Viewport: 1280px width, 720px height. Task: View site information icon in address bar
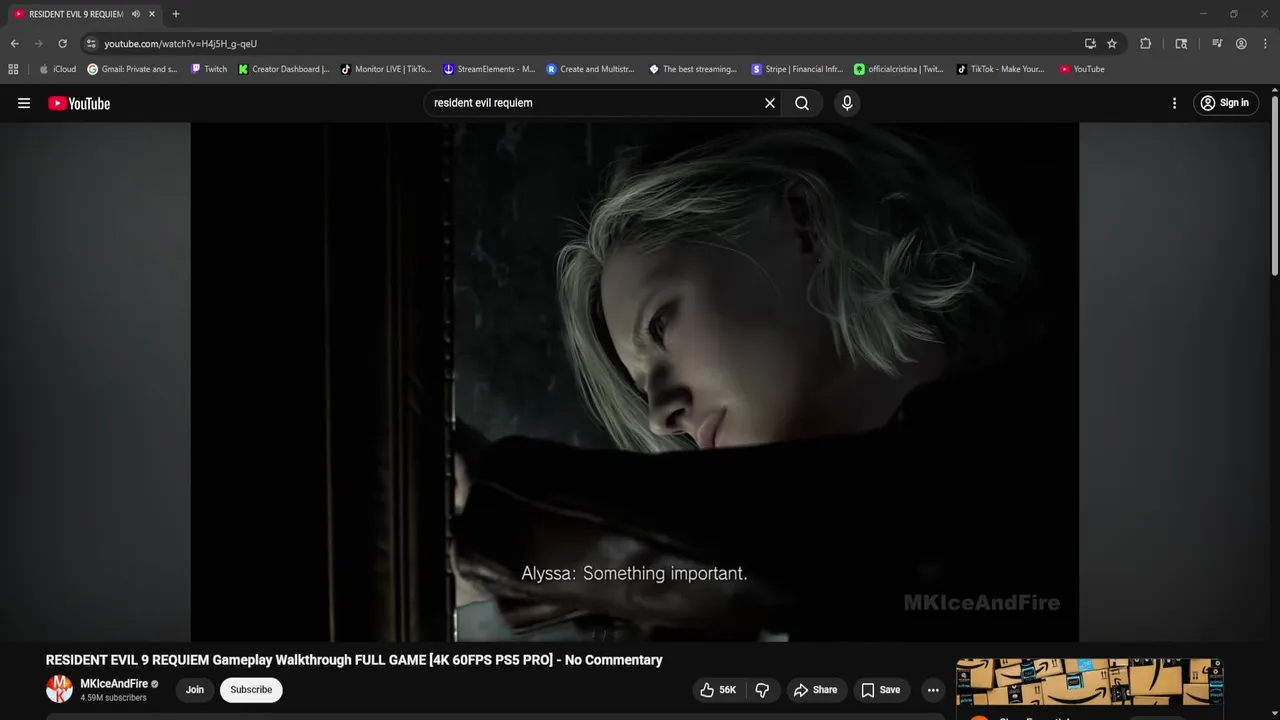tap(91, 44)
